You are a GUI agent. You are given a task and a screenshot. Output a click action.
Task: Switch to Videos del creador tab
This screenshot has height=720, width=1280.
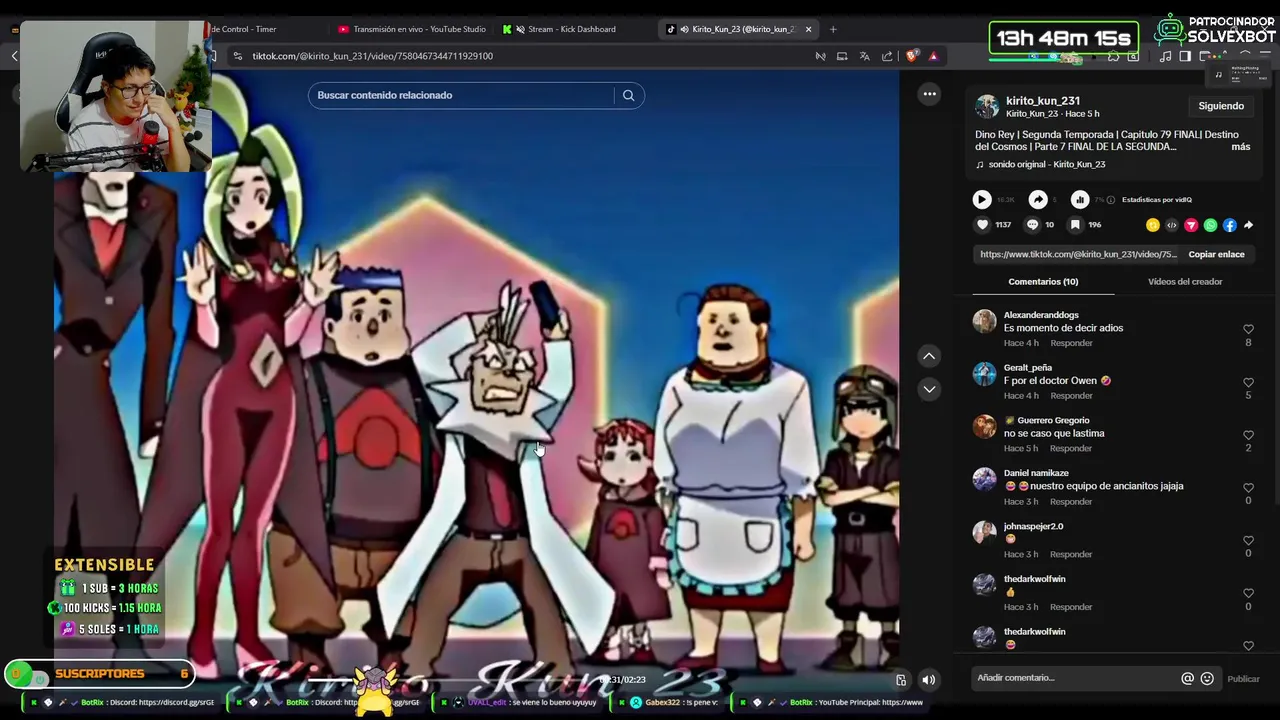click(x=1185, y=282)
